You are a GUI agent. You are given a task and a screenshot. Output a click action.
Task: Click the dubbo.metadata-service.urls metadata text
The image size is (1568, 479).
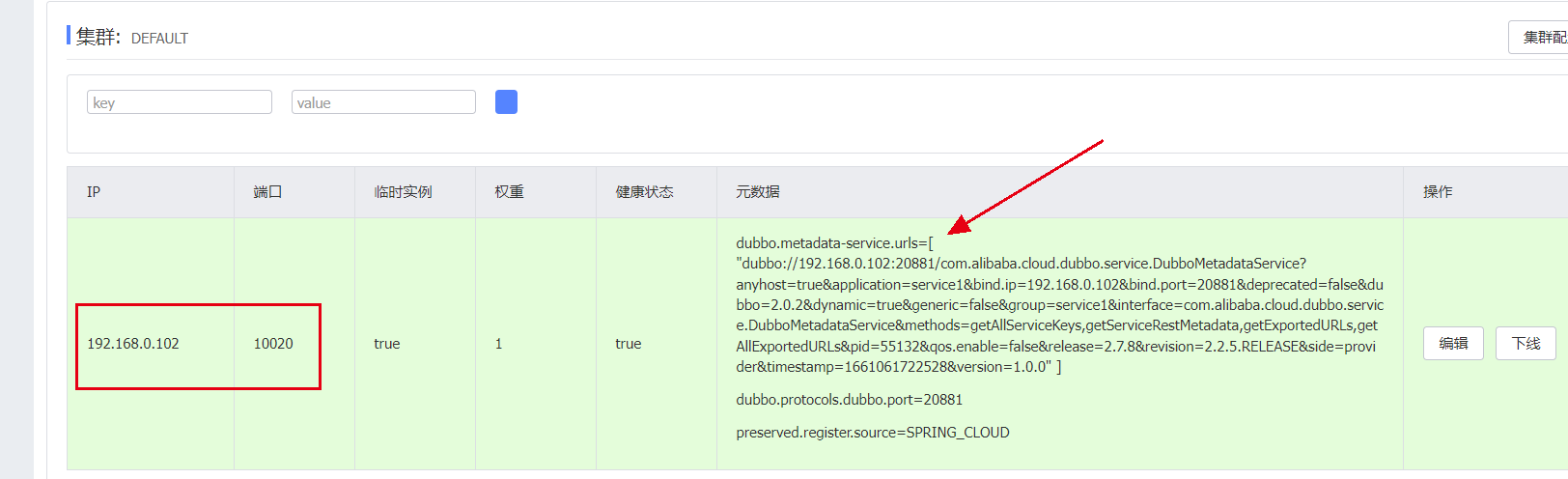click(x=1059, y=305)
